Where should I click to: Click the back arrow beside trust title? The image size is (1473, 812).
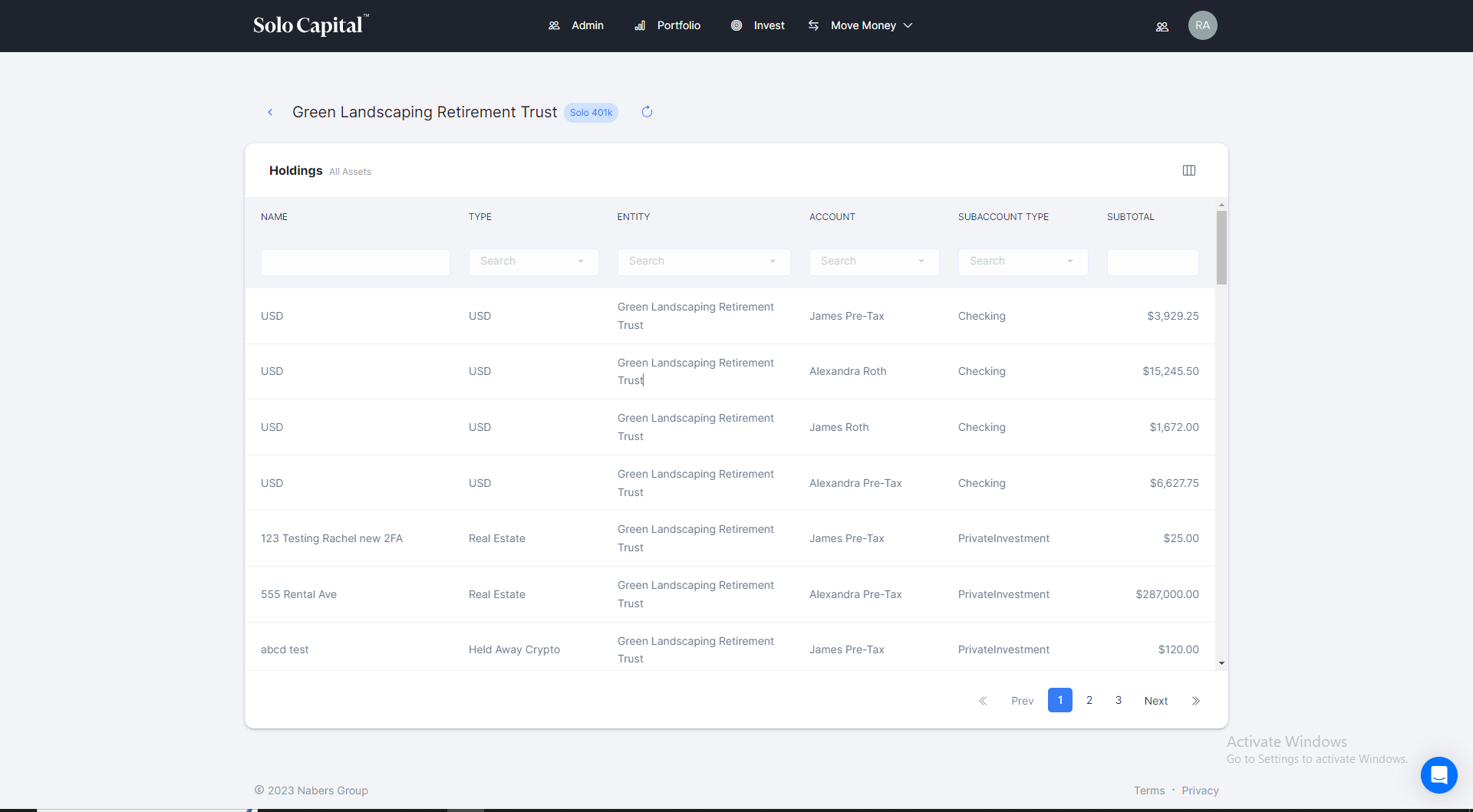click(270, 112)
